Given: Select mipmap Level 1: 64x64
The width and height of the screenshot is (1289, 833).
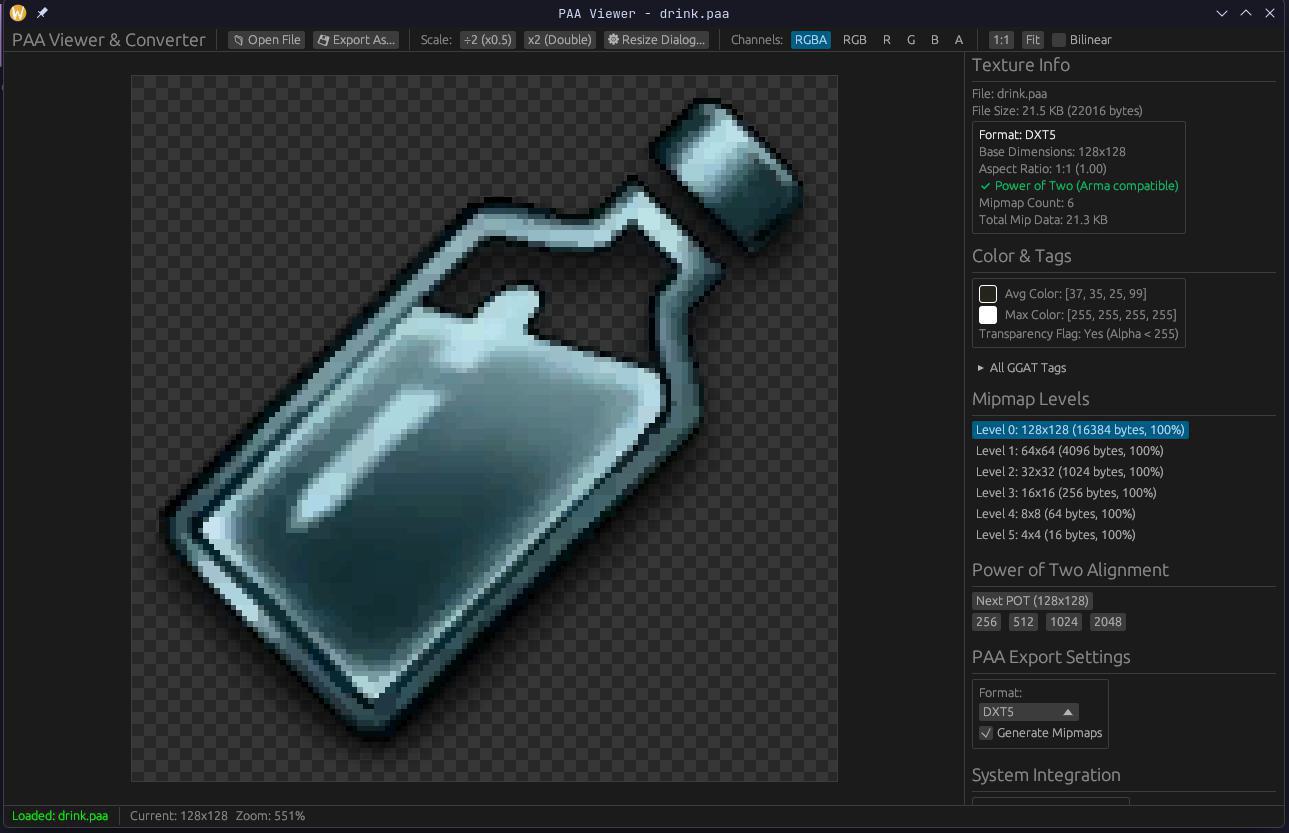Looking at the screenshot, I should tap(1070, 451).
